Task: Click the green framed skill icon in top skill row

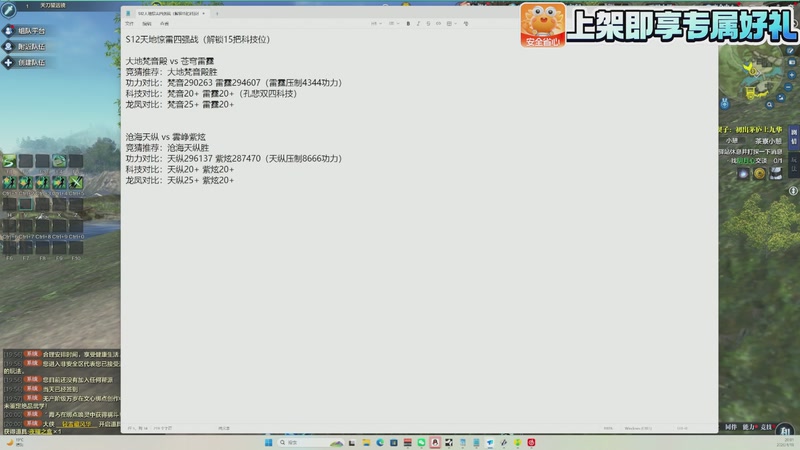Action: 59,161
